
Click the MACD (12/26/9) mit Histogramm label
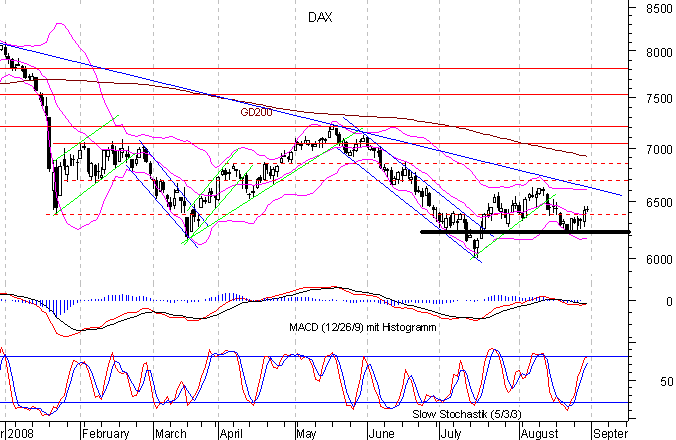coord(363,328)
